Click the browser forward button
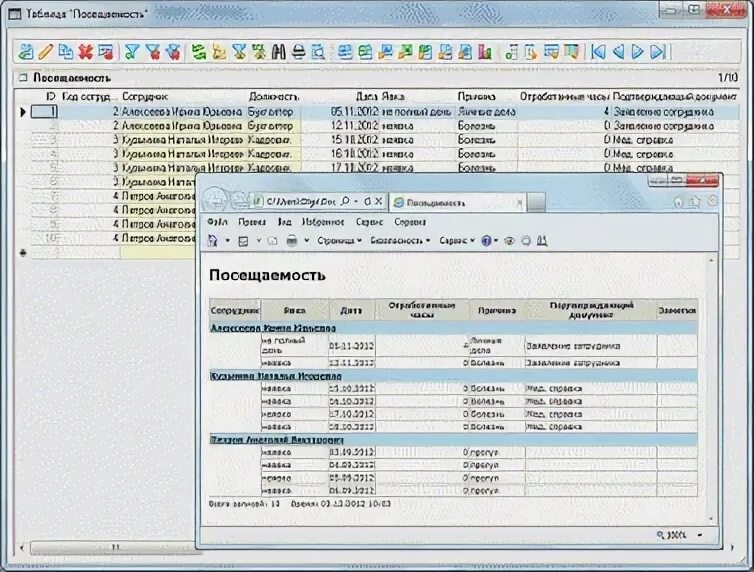This screenshot has width=754, height=572. tap(239, 200)
